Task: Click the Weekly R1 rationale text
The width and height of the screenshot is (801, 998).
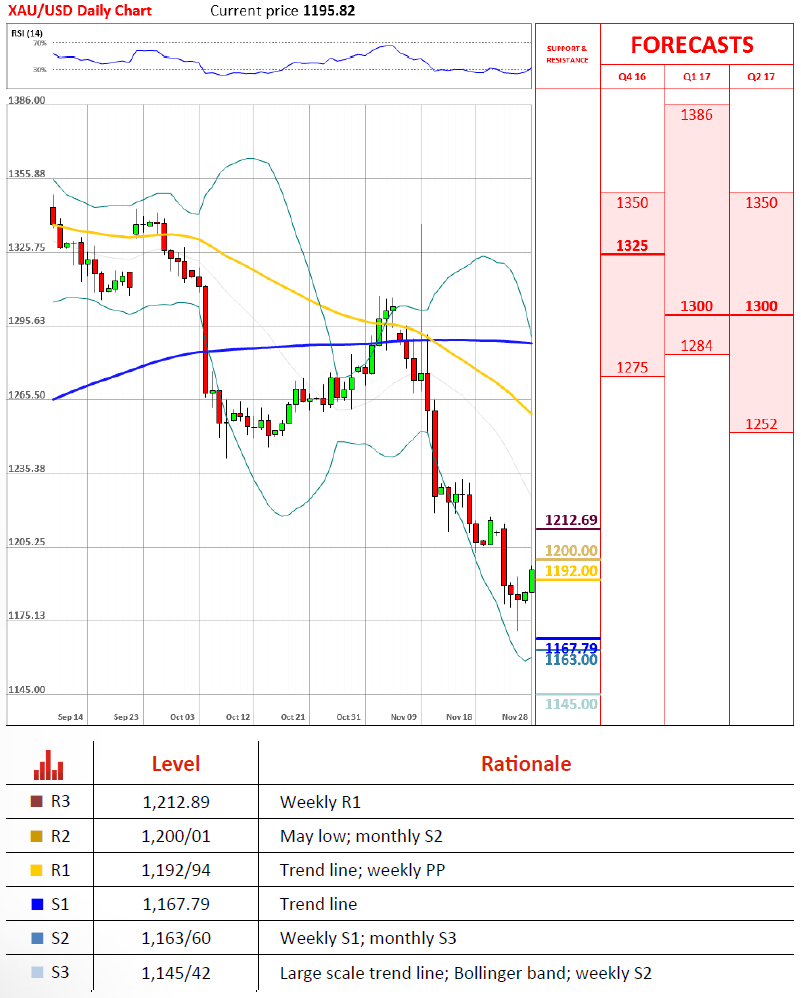Action: pyautogui.click(x=320, y=802)
